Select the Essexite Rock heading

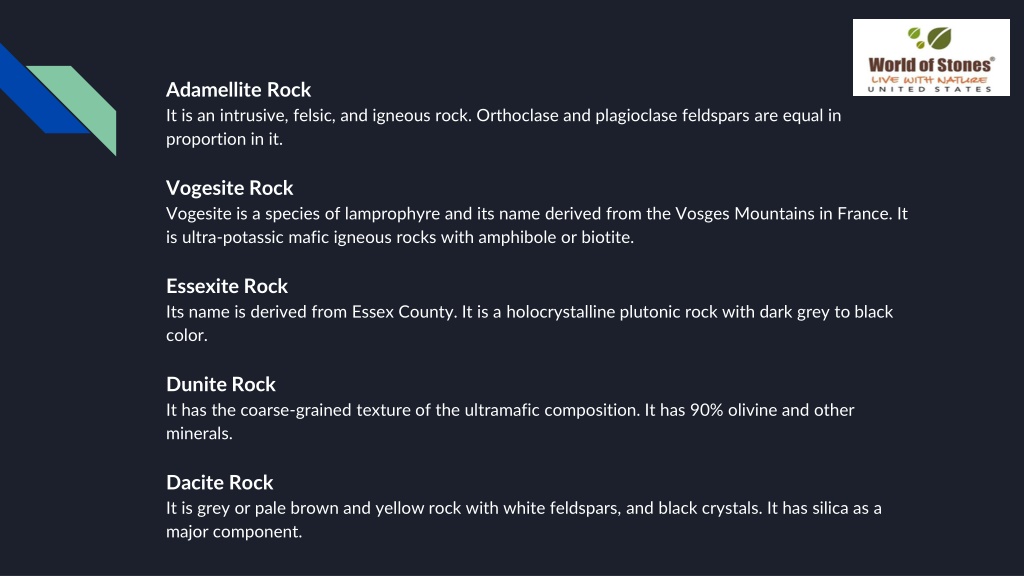(227, 286)
